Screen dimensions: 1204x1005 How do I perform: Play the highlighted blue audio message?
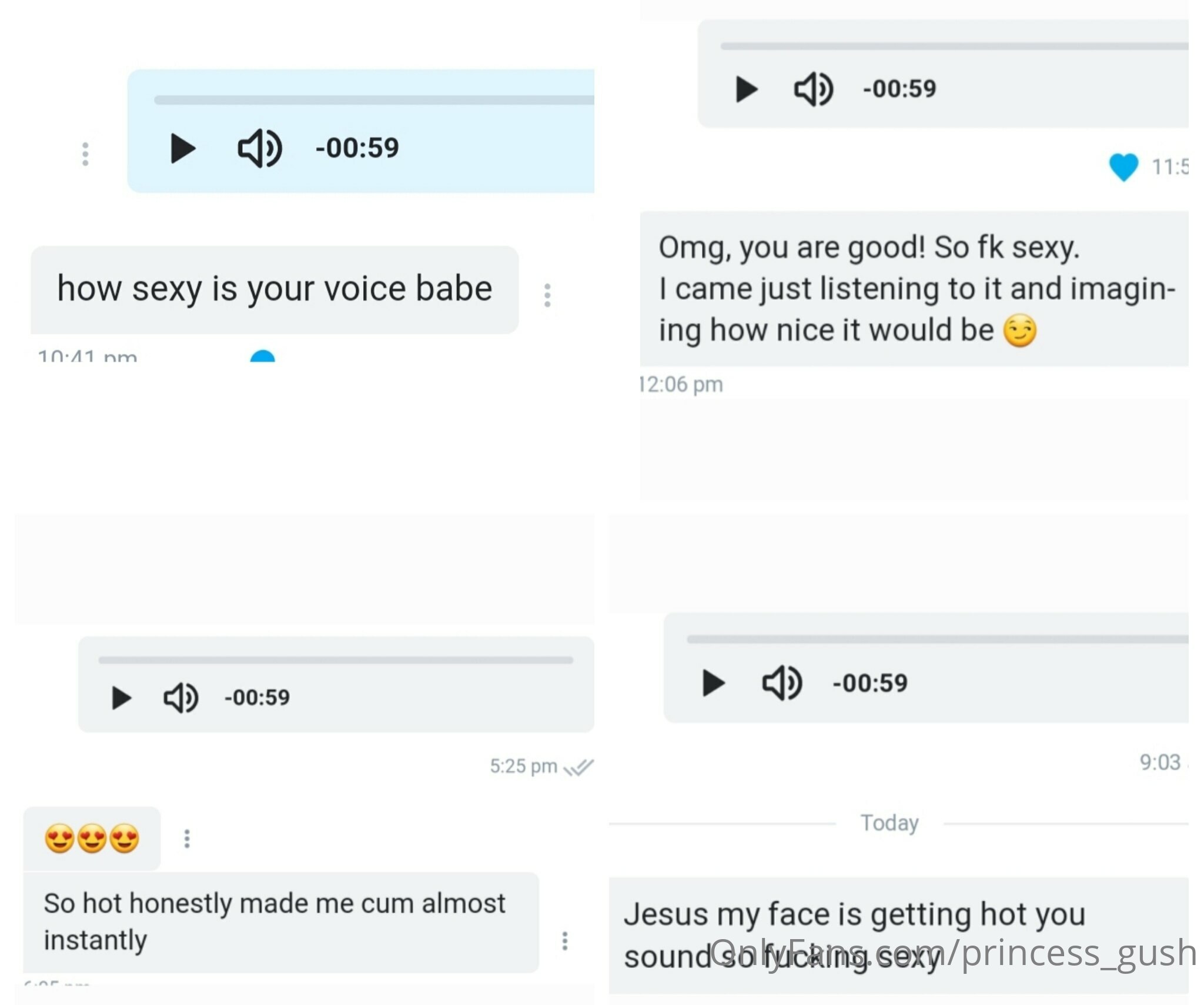coord(182,148)
